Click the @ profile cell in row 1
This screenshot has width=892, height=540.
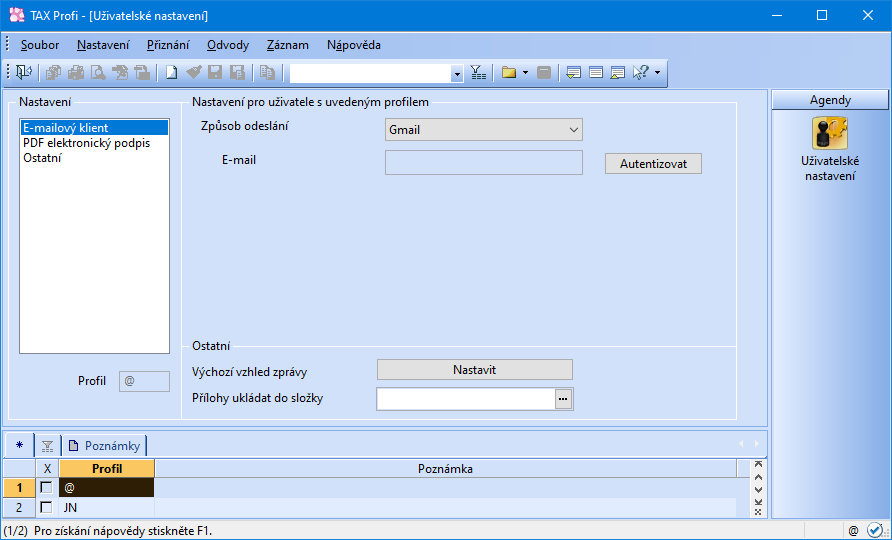click(x=106, y=488)
